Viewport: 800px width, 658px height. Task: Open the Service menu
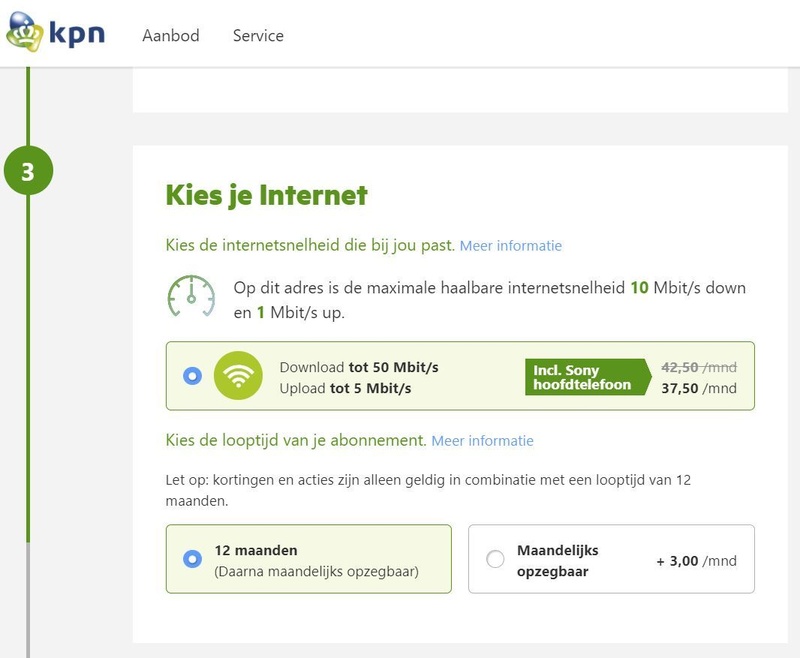[258, 36]
